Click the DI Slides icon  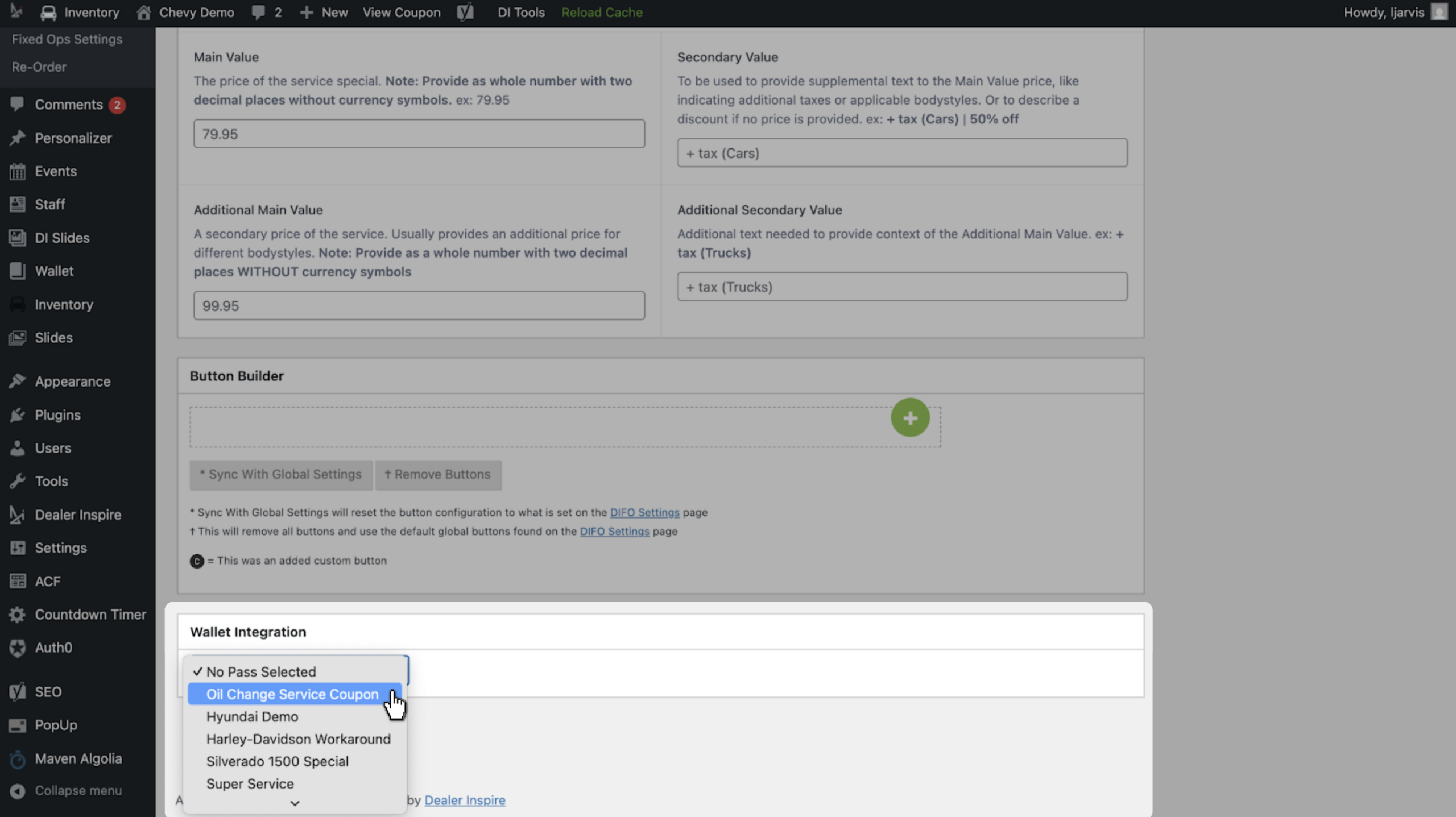coord(17,238)
